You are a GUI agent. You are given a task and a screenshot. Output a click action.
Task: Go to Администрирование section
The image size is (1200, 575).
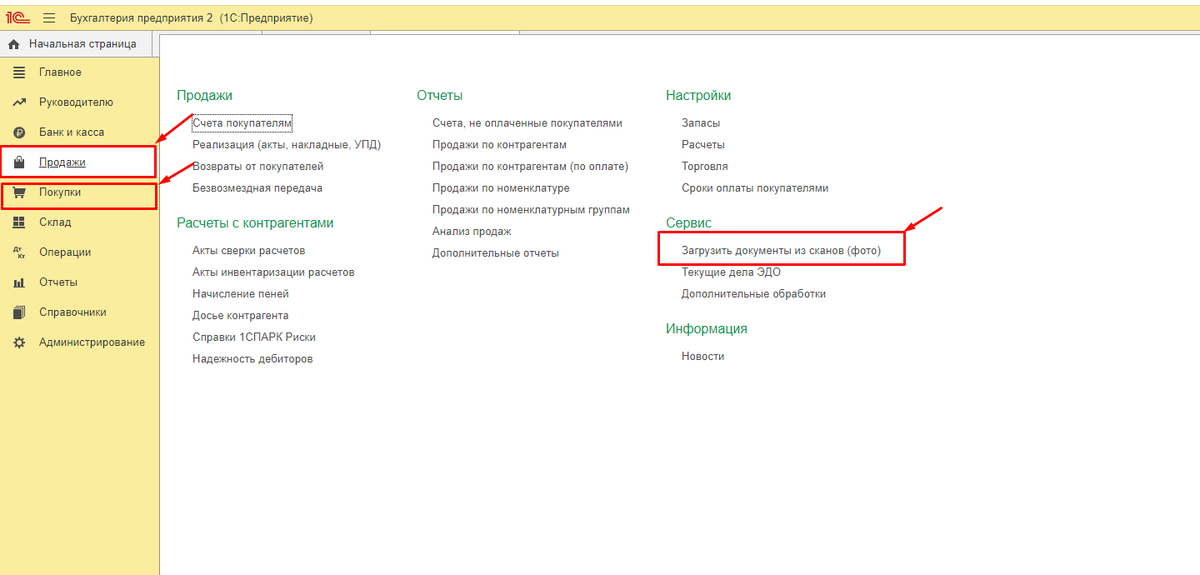(92, 342)
